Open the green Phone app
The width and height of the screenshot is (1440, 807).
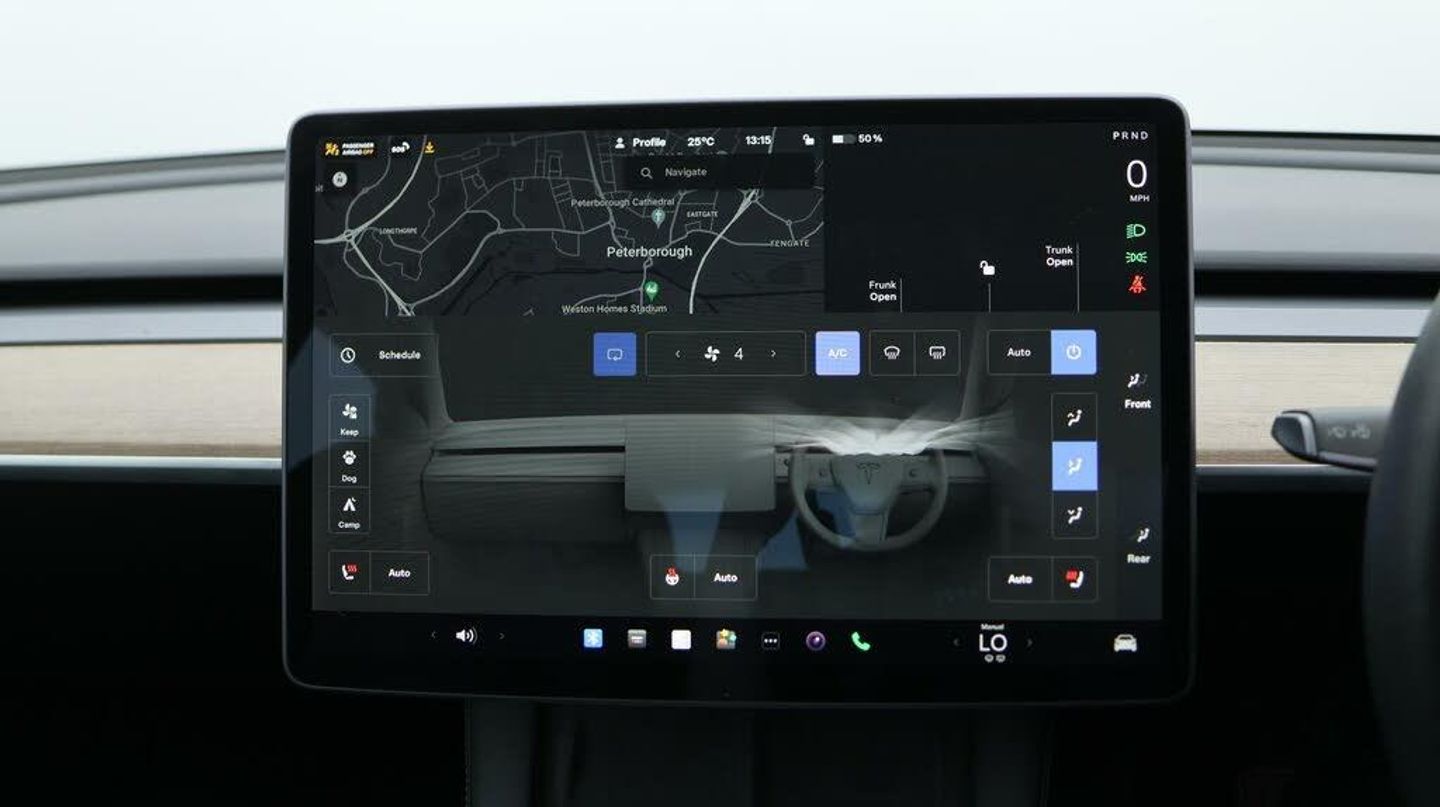point(861,641)
